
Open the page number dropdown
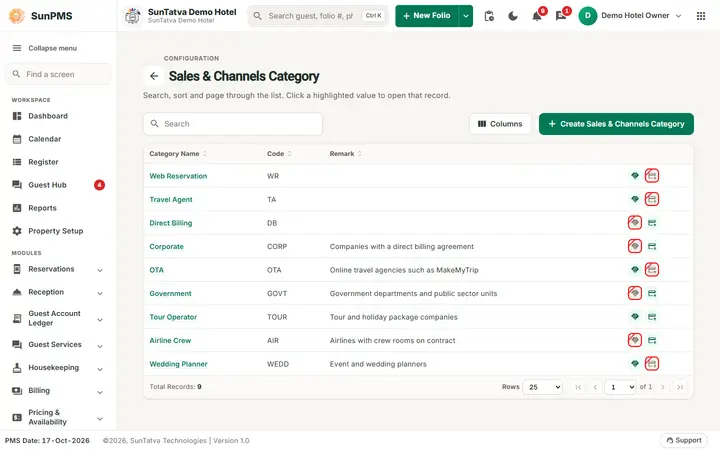tap(620, 387)
